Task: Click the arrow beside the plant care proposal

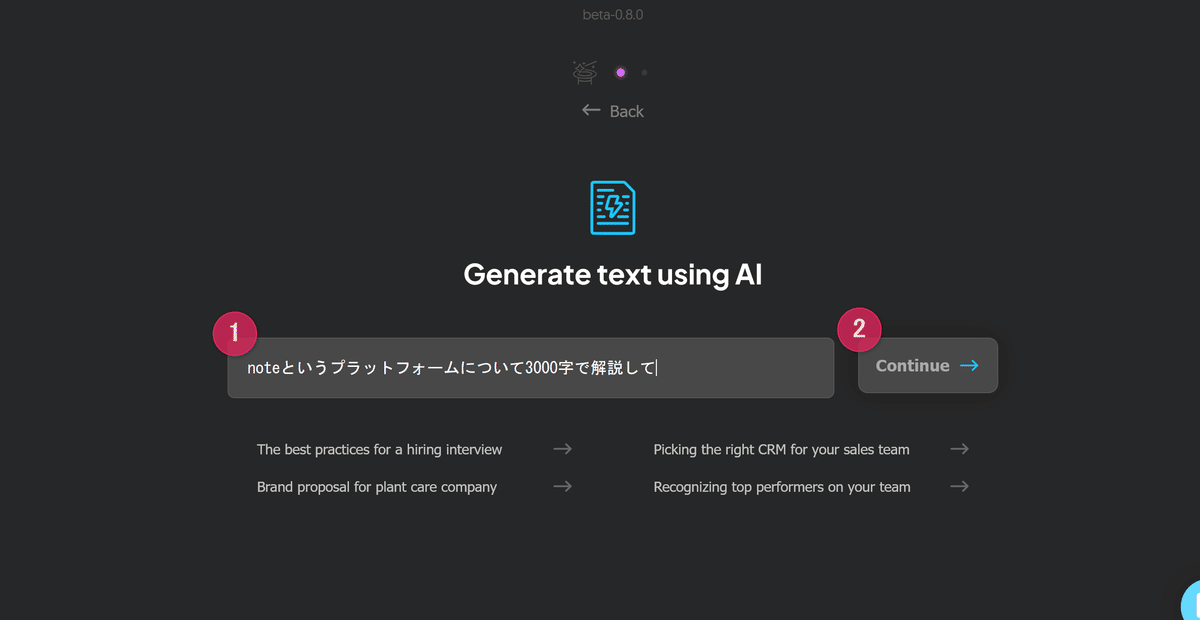Action: click(563, 486)
